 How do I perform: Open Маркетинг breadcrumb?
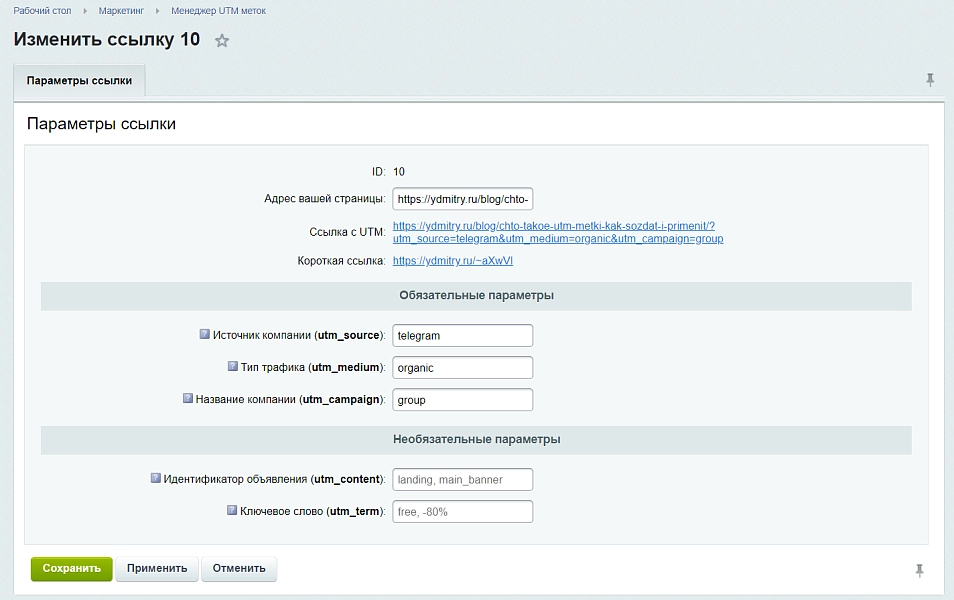tap(121, 11)
